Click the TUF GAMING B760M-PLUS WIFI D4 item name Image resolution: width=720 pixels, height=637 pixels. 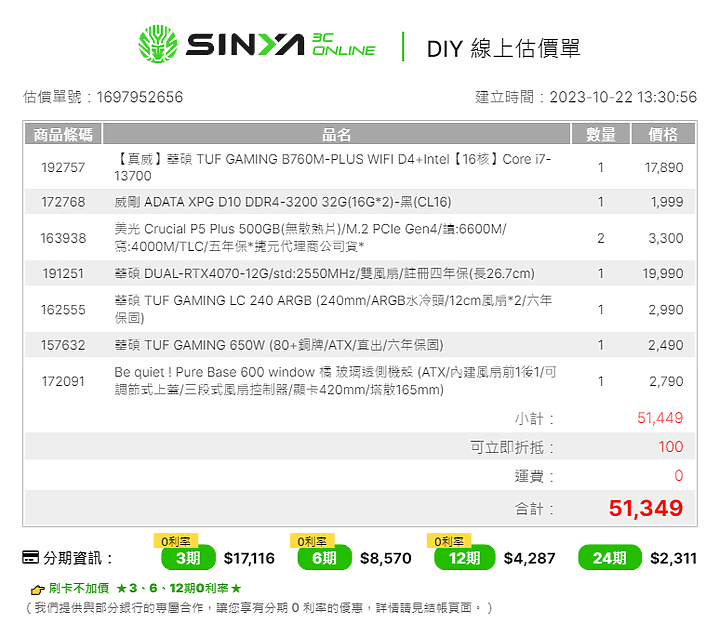[x=332, y=167]
